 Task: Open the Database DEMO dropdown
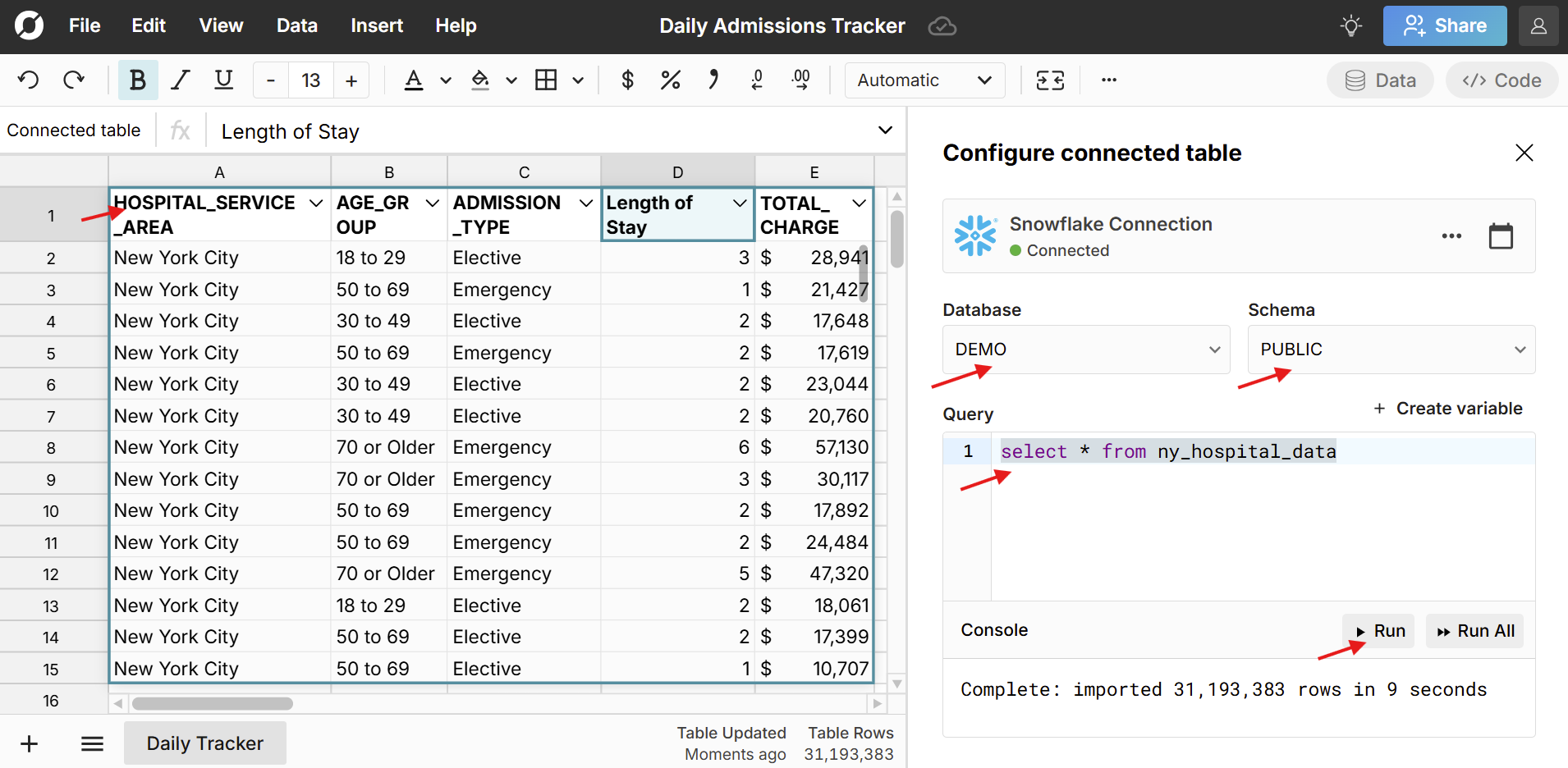(1085, 350)
